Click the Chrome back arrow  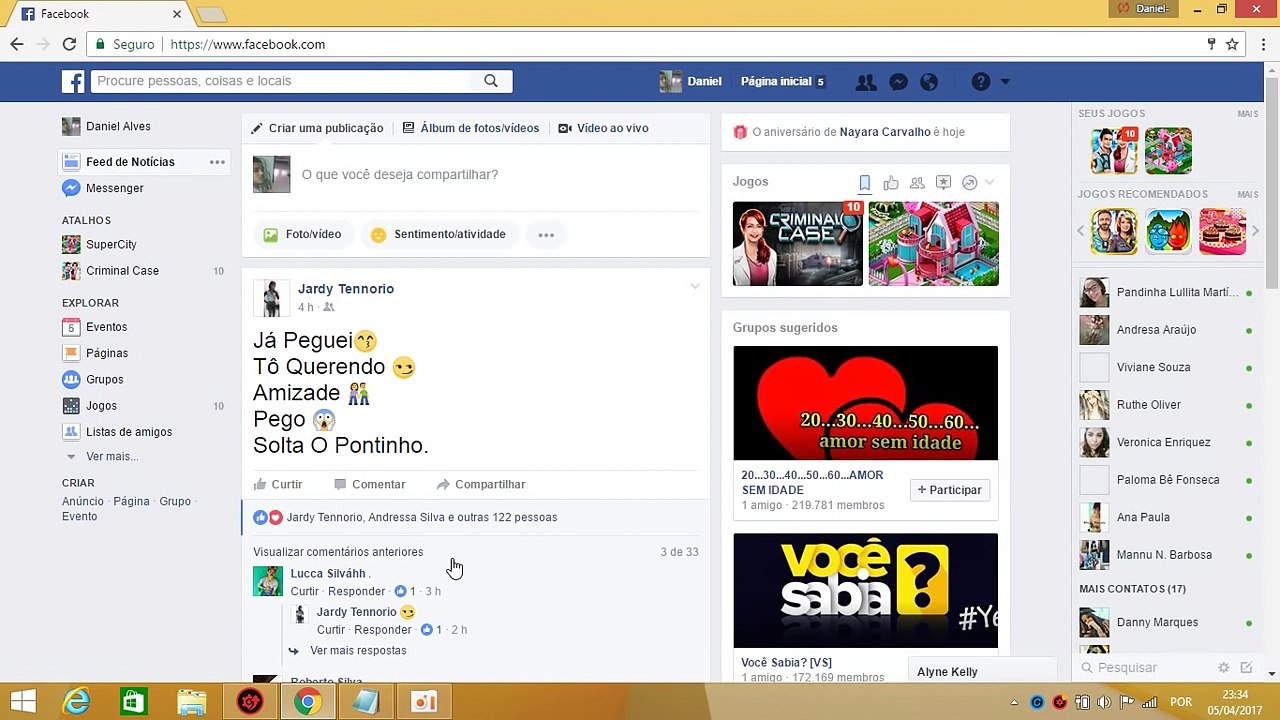click(x=17, y=44)
